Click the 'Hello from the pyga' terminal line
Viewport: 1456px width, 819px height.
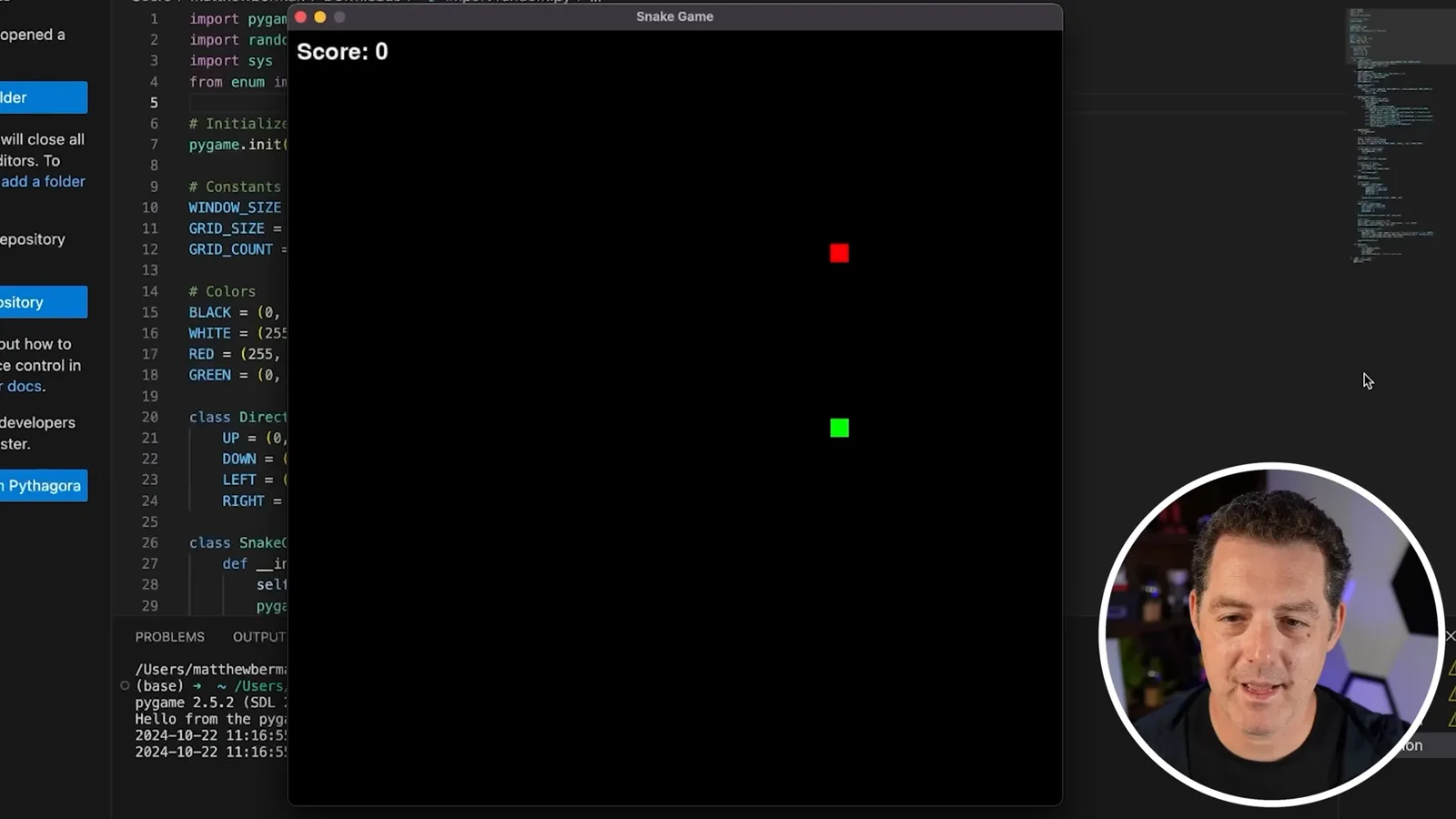click(211, 719)
